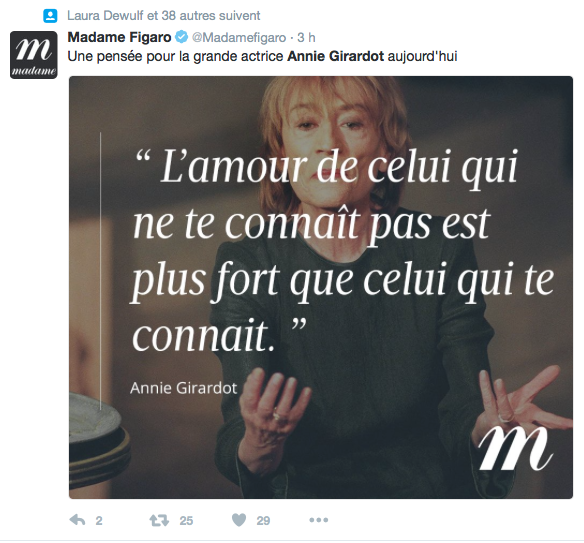
Task: Click the @Madamefigaro handle
Action: [x=239, y=38]
